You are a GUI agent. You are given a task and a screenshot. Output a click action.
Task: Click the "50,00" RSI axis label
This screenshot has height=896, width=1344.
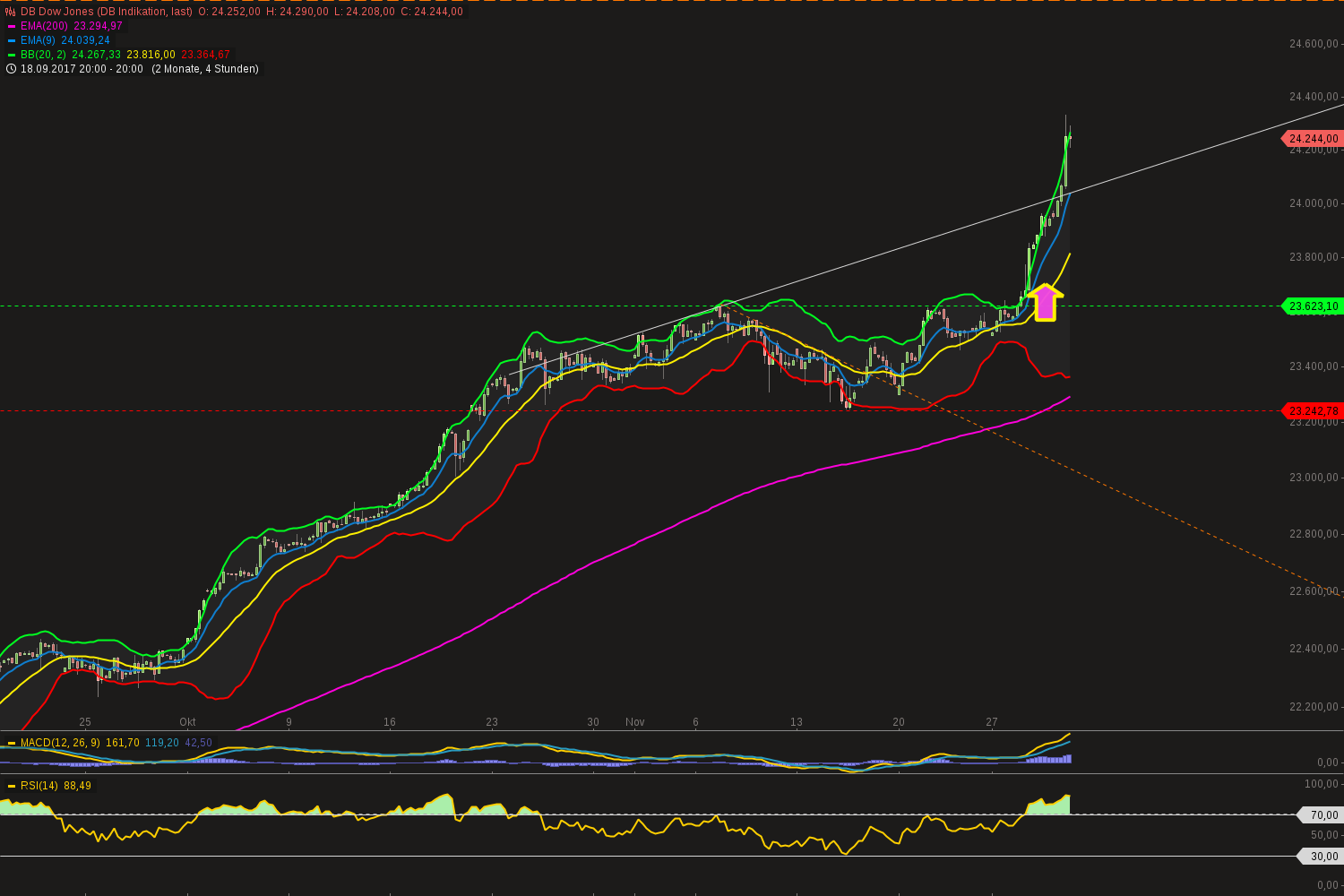point(1324,835)
